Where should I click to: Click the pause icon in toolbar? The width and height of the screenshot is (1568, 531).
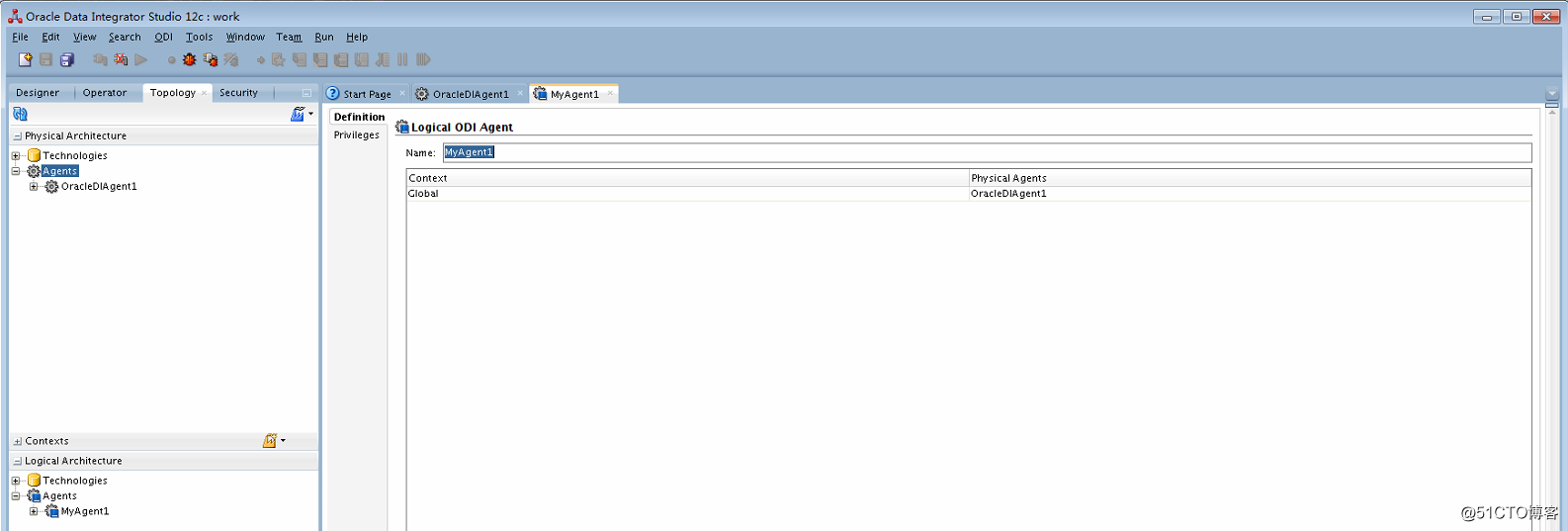coord(402,59)
